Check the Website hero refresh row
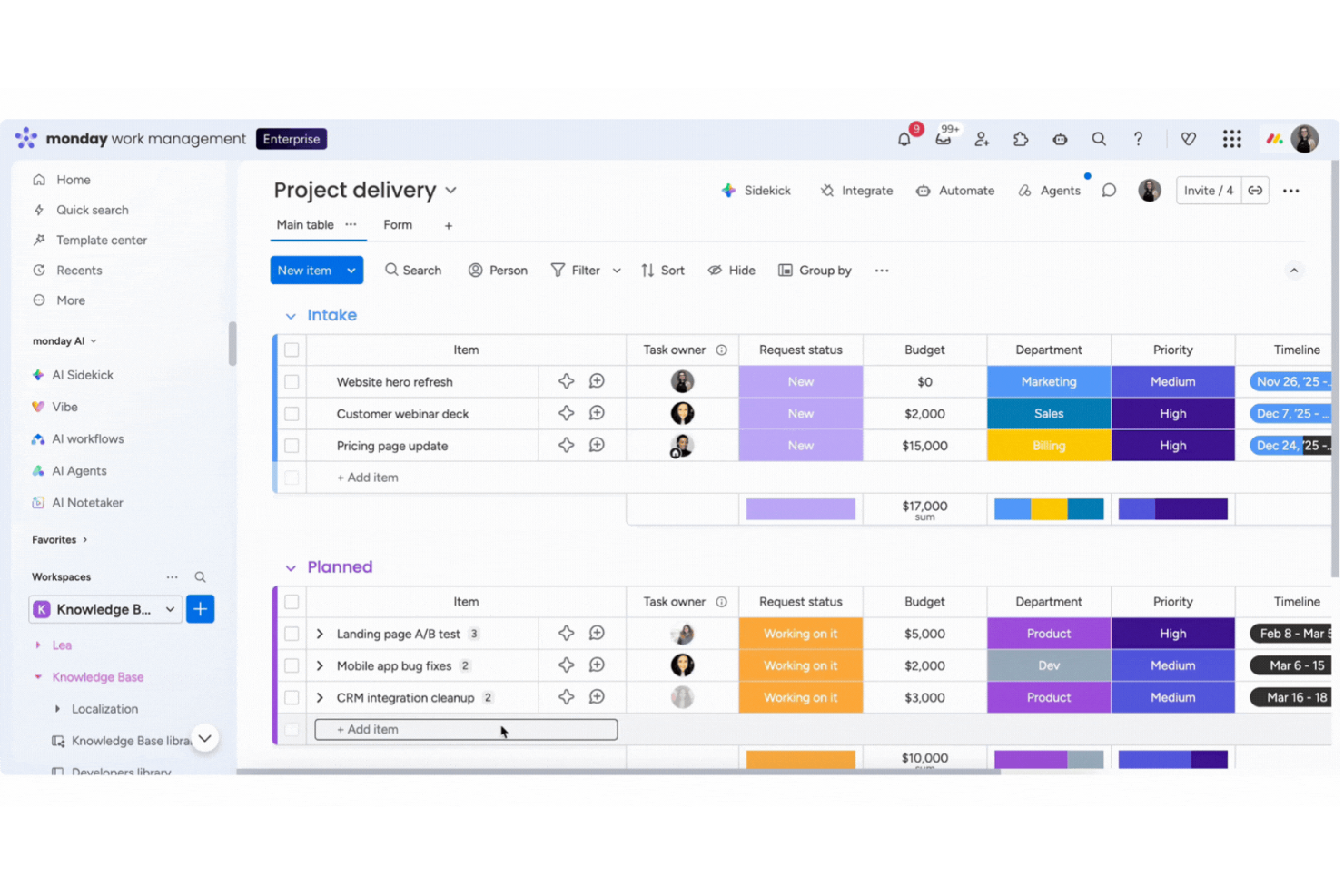 pos(292,382)
